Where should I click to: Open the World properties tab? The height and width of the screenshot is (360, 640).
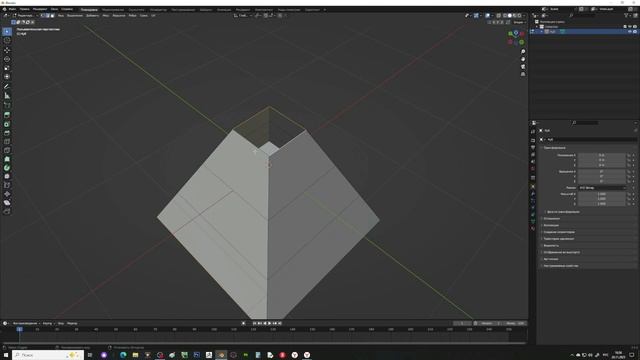pyautogui.click(x=533, y=169)
